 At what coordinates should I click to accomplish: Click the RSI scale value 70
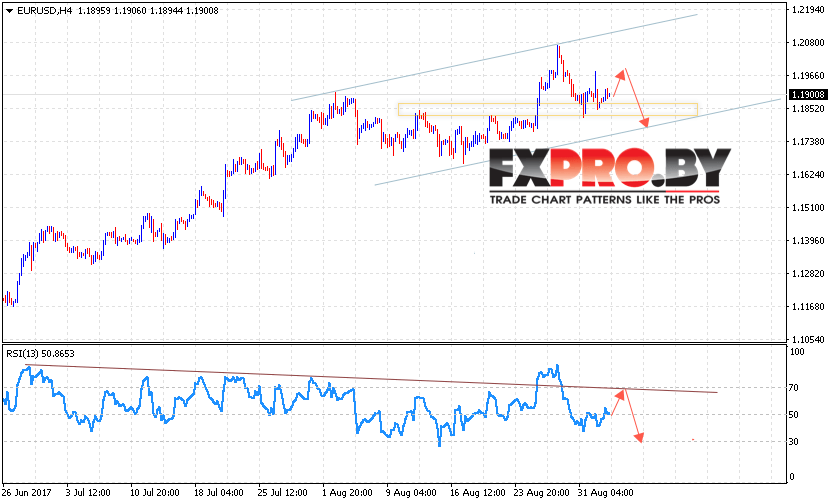pos(793,388)
